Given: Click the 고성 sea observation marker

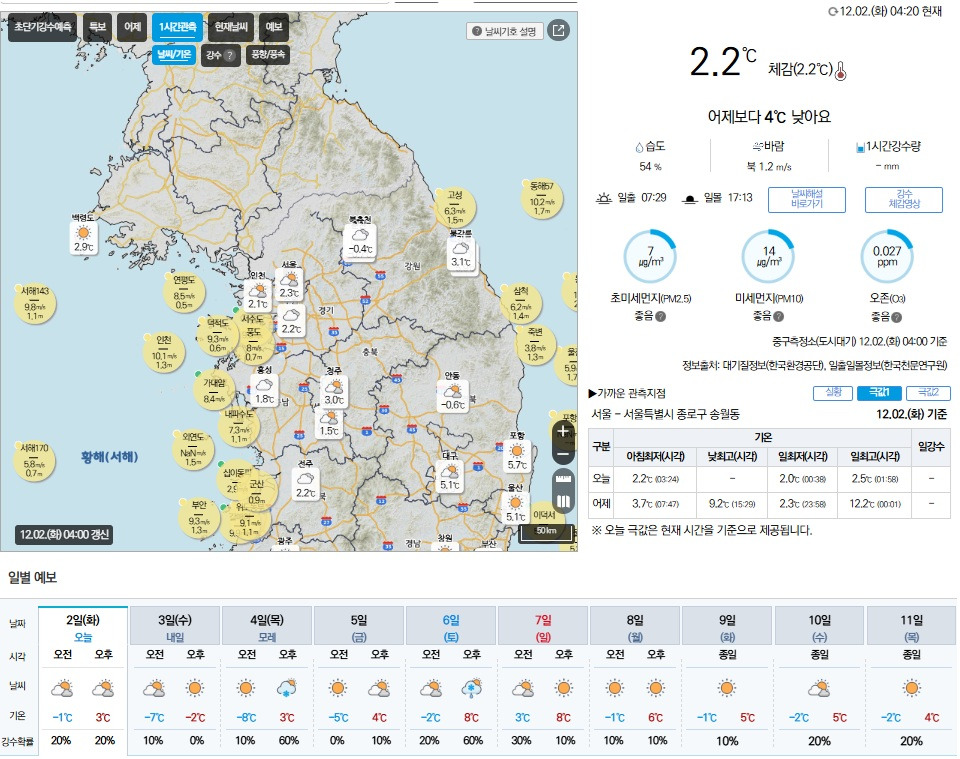Looking at the screenshot, I should (454, 206).
